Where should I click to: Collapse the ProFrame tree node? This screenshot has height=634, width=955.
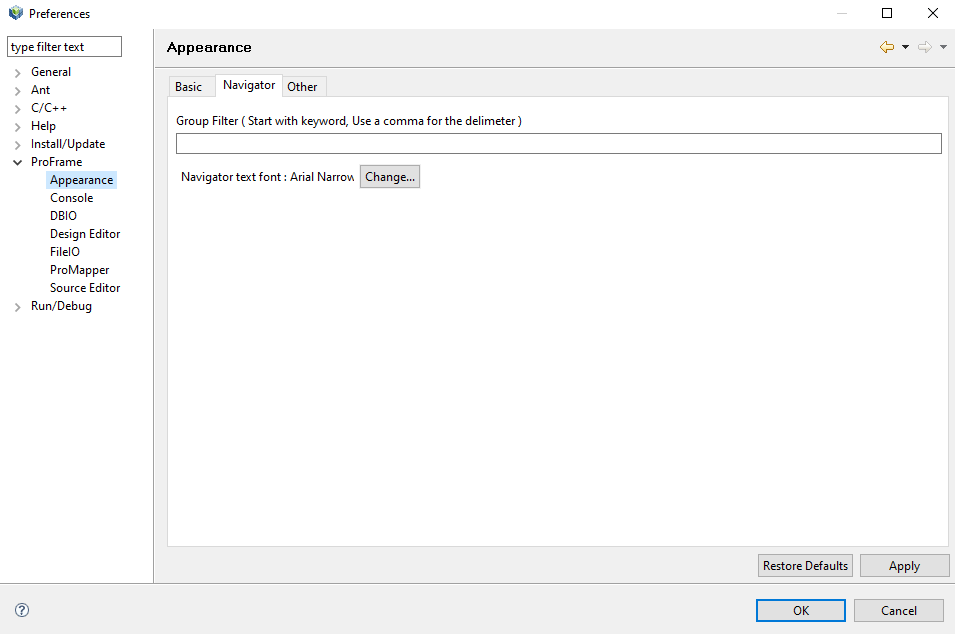pyautogui.click(x=18, y=162)
